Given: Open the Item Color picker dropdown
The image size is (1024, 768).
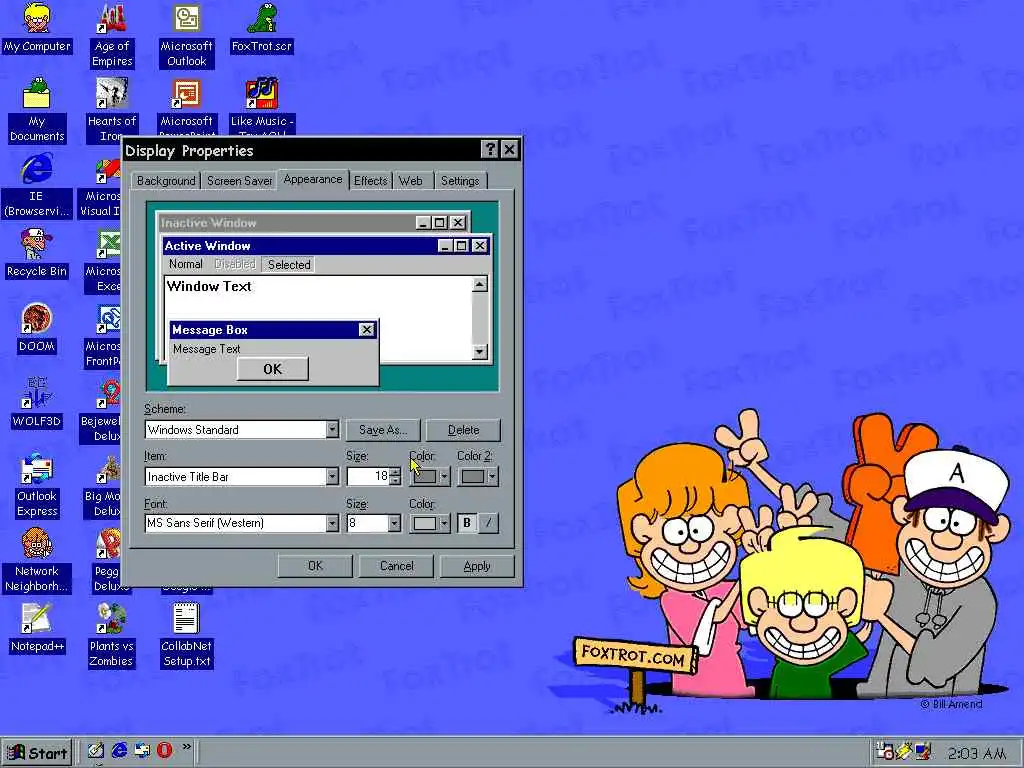Looking at the screenshot, I should [430, 476].
